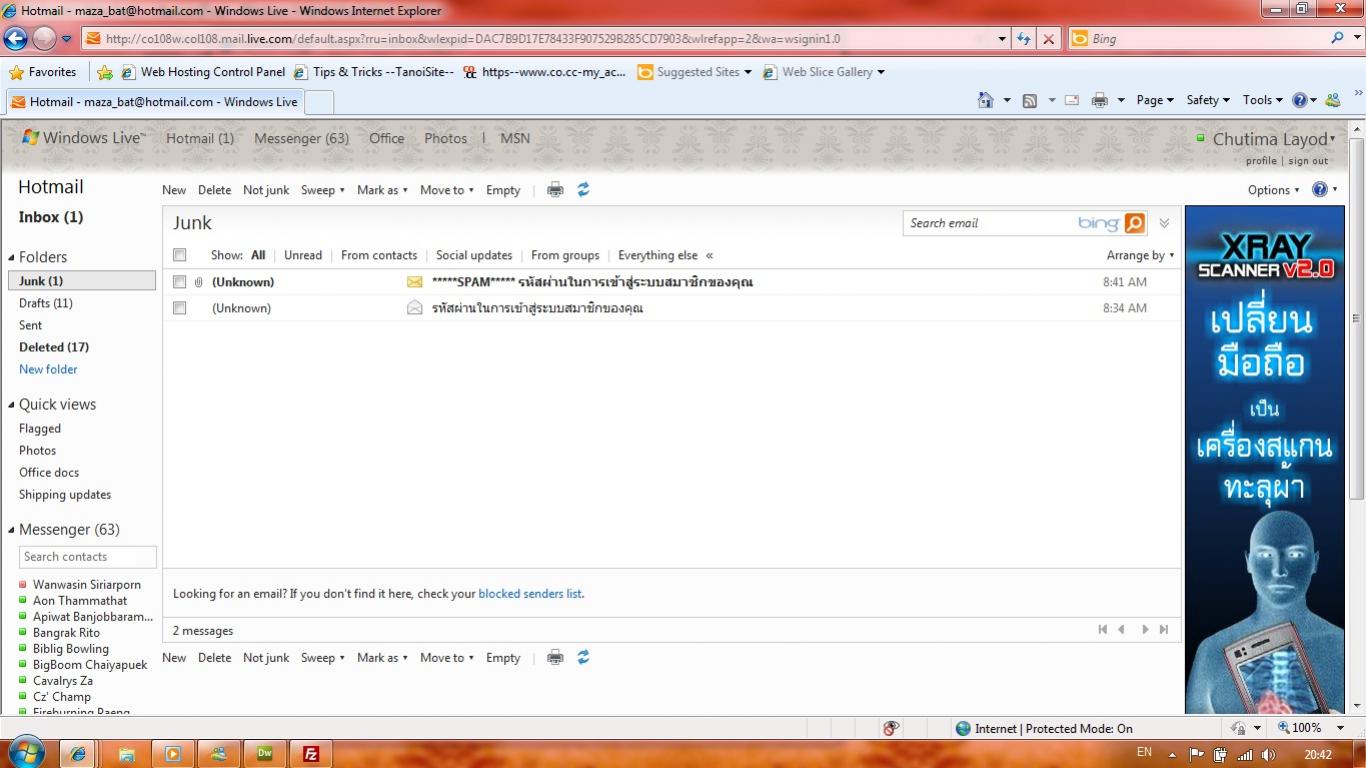Go to the last page of messages
The image size is (1366, 768).
click(1164, 630)
